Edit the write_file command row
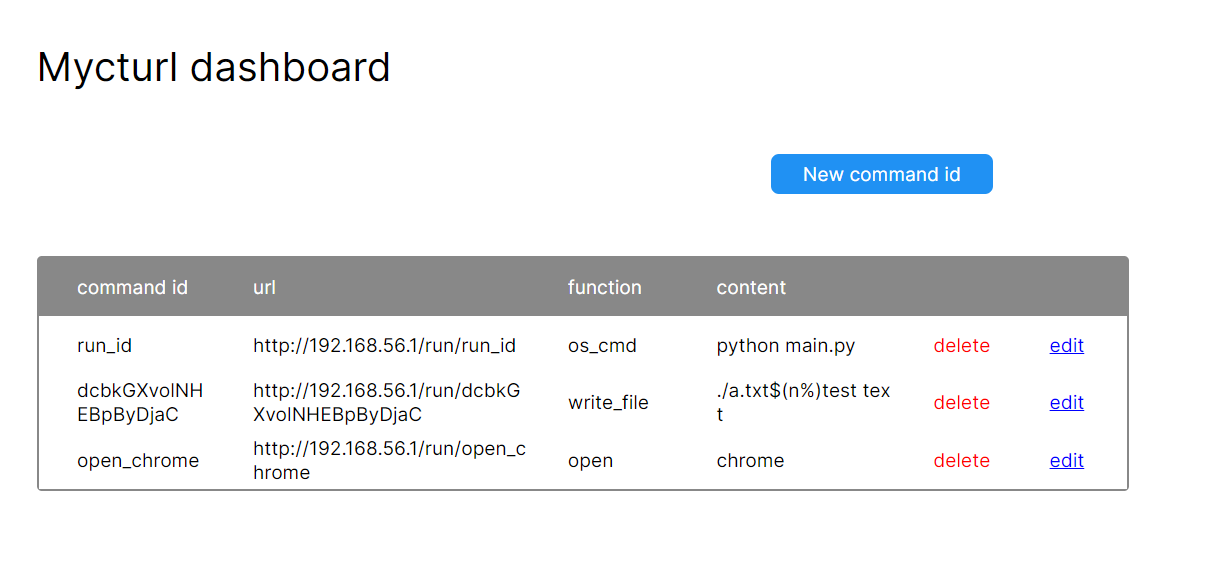This screenshot has width=1225, height=575. (1066, 403)
